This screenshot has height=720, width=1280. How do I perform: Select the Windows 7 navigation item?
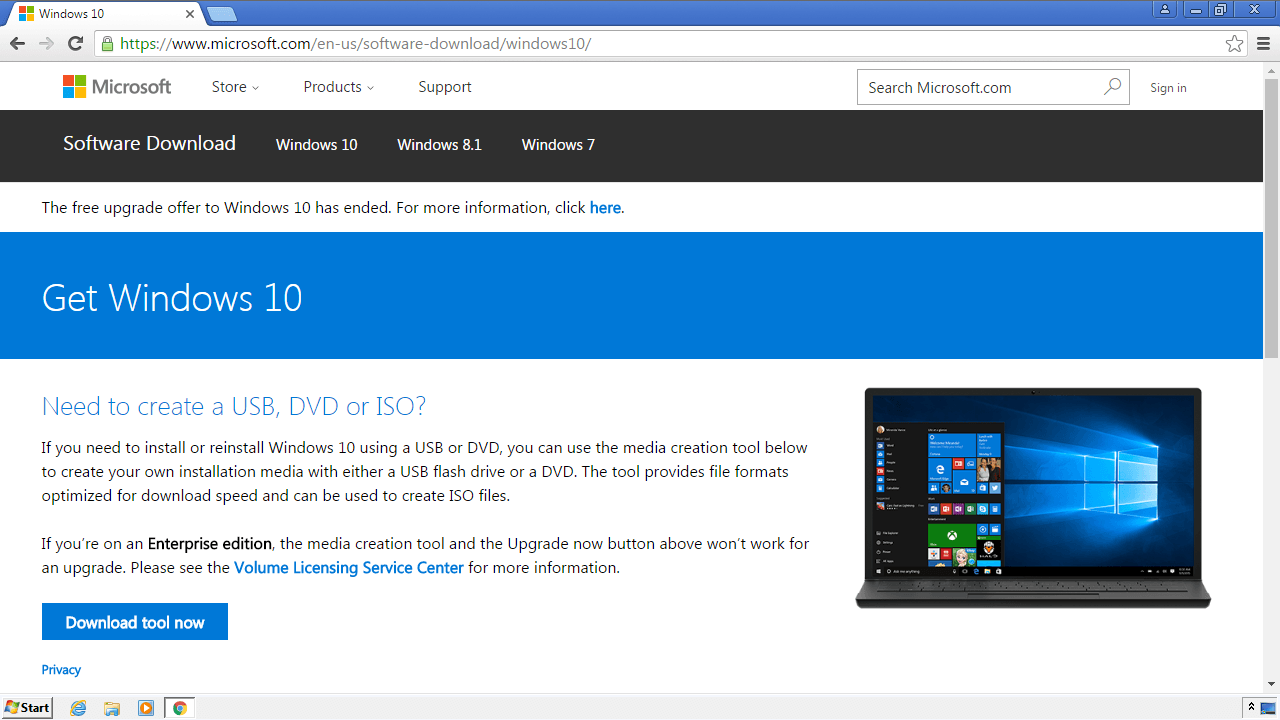click(x=558, y=145)
